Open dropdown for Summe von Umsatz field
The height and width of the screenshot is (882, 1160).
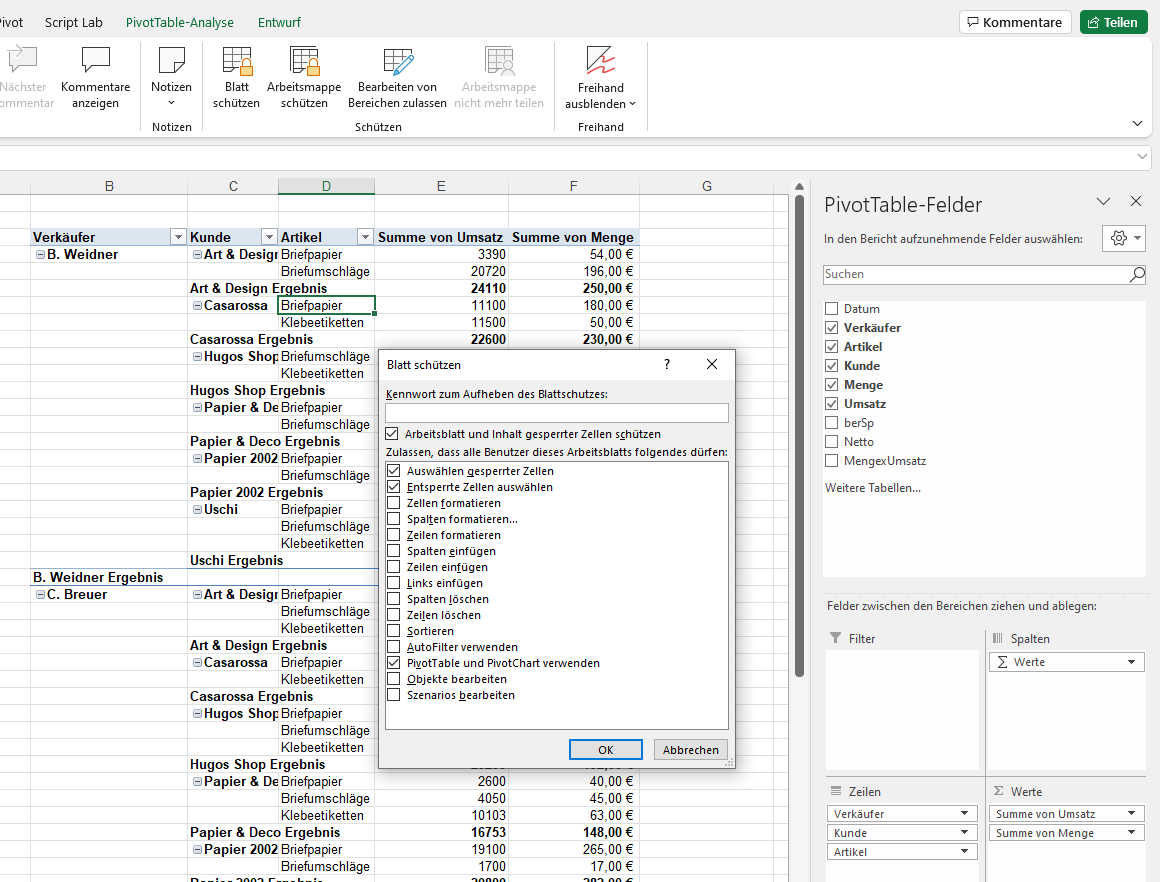(1131, 814)
